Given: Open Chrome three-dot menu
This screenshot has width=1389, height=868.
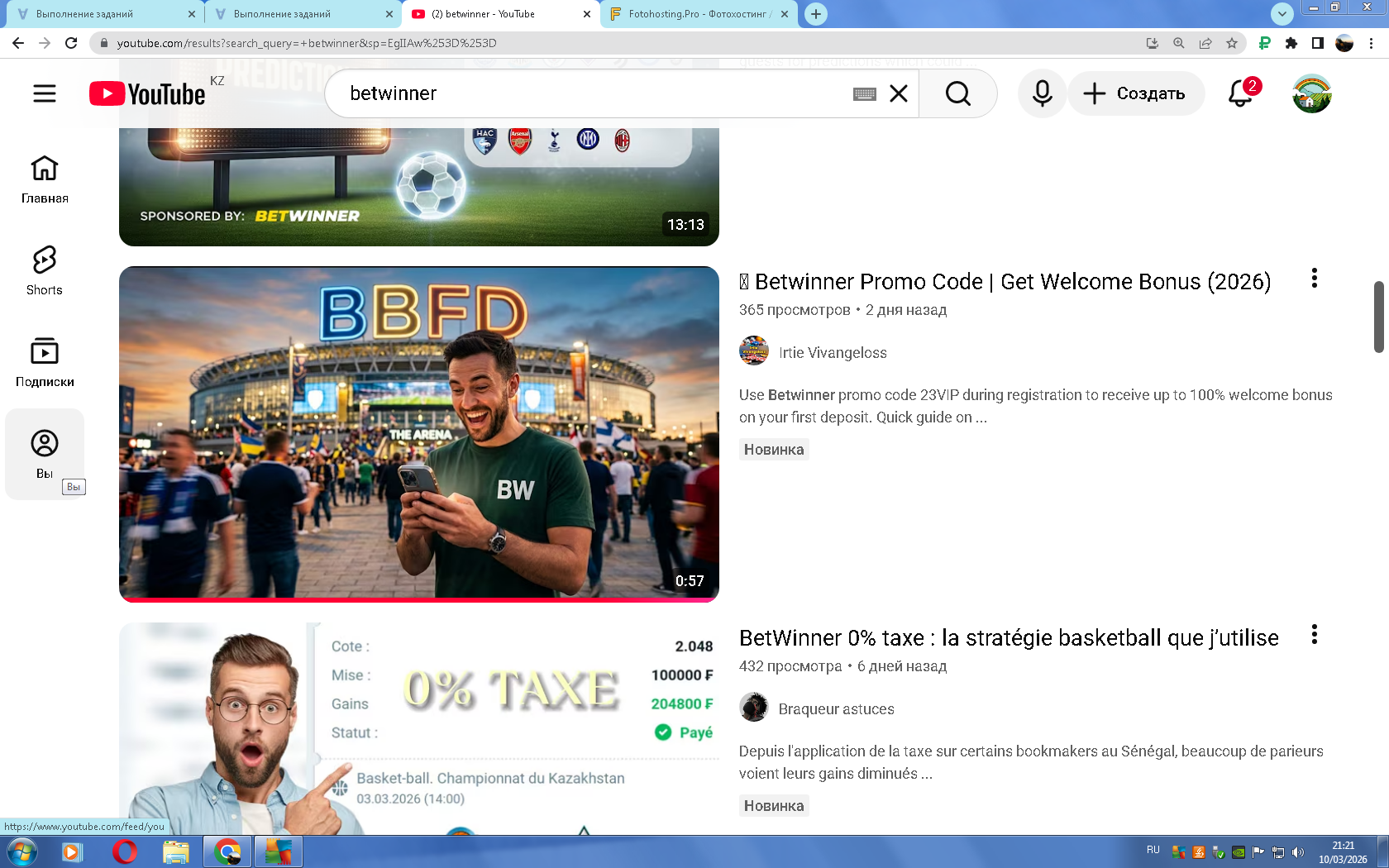Looking at the screenshot, I should (x=1371, y=43).
